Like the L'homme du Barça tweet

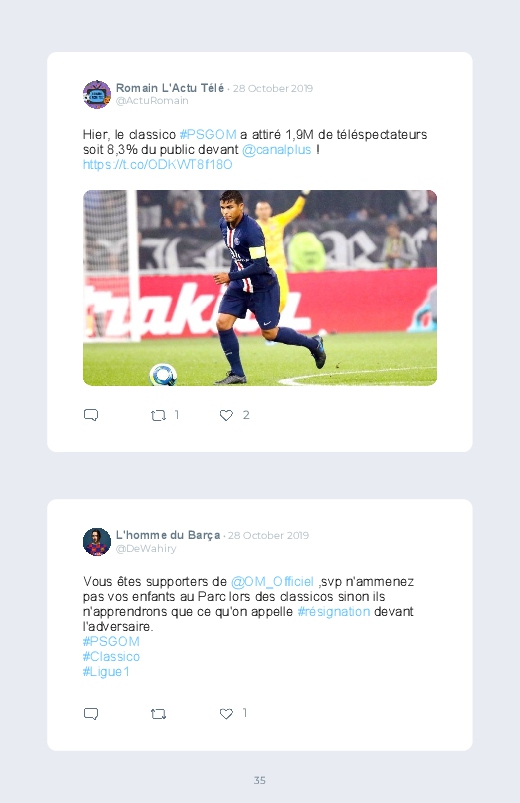[226, 713]
